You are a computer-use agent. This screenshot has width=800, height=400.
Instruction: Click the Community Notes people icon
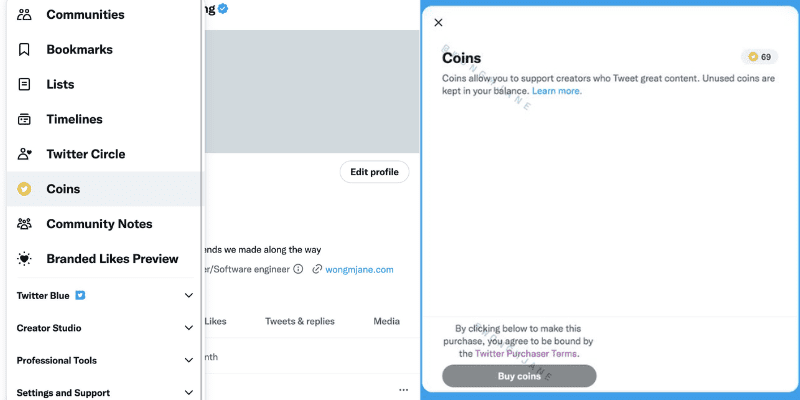[25, 224]
